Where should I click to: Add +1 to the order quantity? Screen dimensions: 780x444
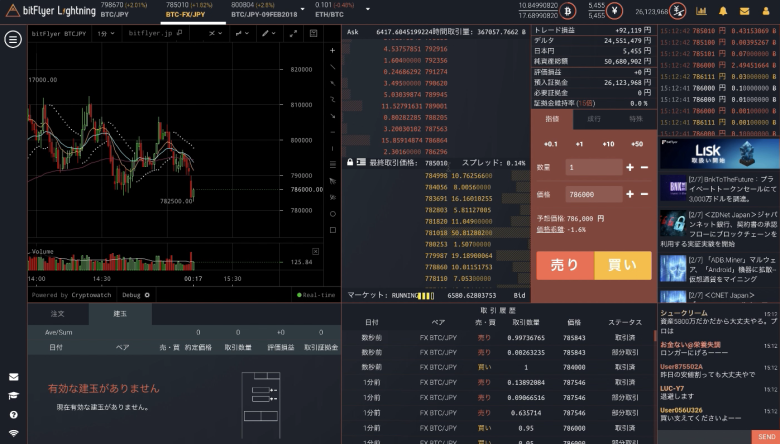(580, 144)
